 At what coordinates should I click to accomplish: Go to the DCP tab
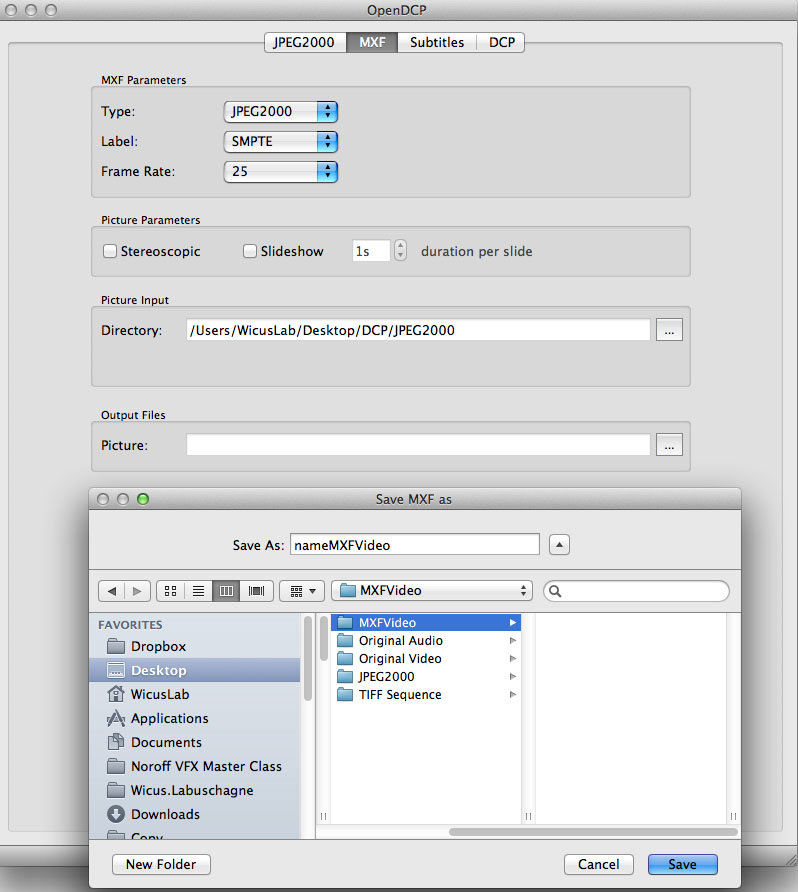pyautogui.click(x=501, y=43)
